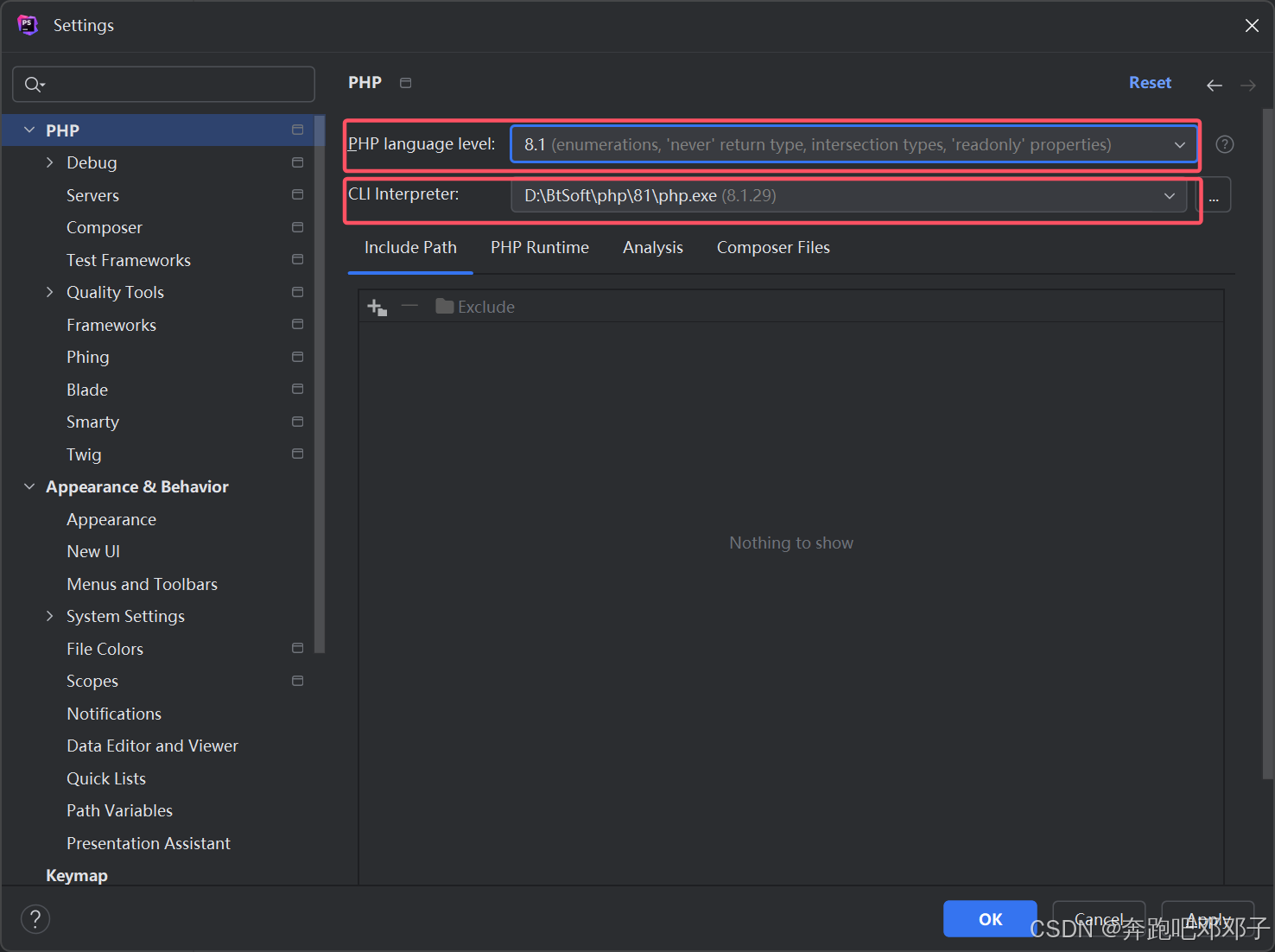The image size is (1275, 952).
Task: Select Path Variables item
Action: point(119,810)
